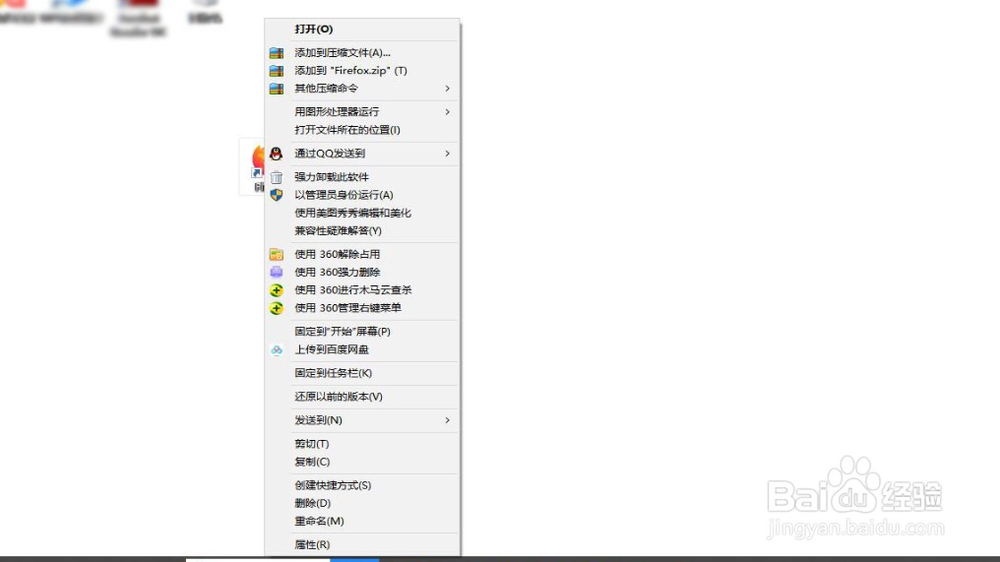Image resolution: width=1000 pixels, height=562 pixels.
Task: Click the archive icon beside 其他压缩命令
Action: (276, 89)
